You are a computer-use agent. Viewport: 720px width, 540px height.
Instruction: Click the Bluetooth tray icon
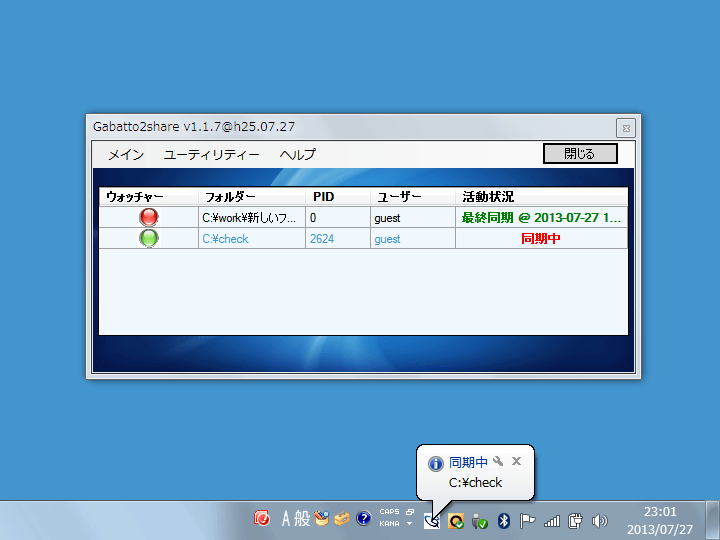pyautogui.click(x=504, y=520)
